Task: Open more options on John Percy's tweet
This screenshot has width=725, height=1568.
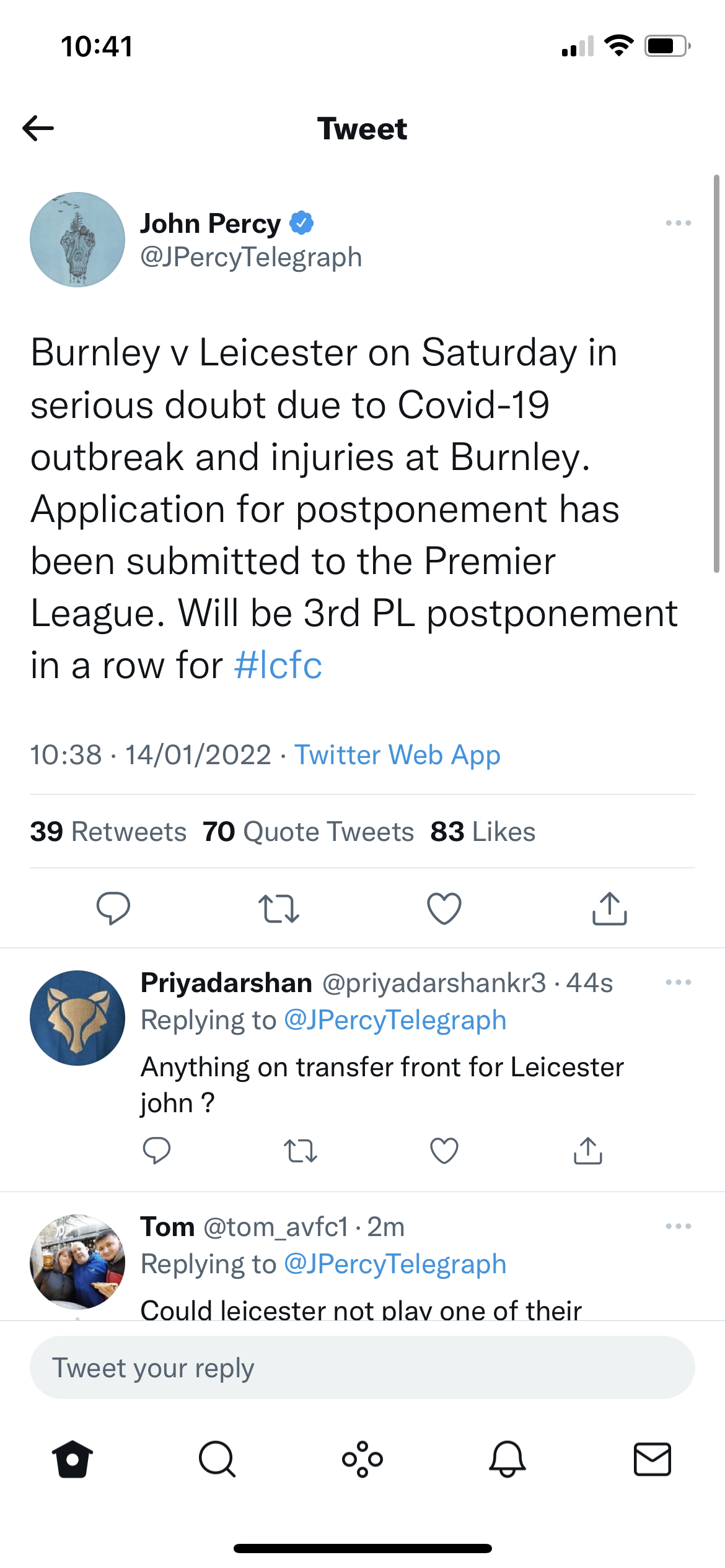Action: [x=678, y=223]
